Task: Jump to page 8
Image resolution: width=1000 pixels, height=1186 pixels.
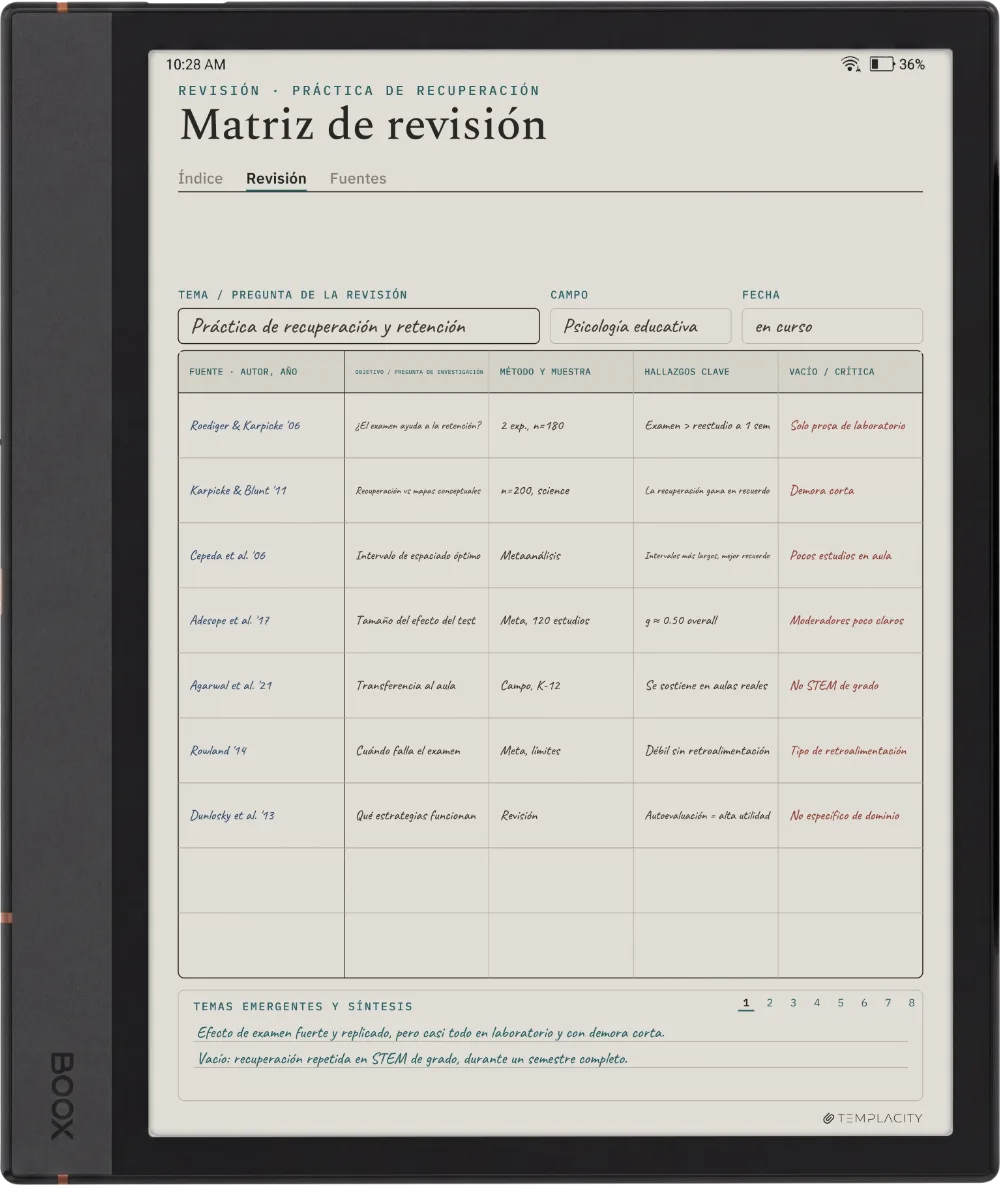Action: (911, 1003)
